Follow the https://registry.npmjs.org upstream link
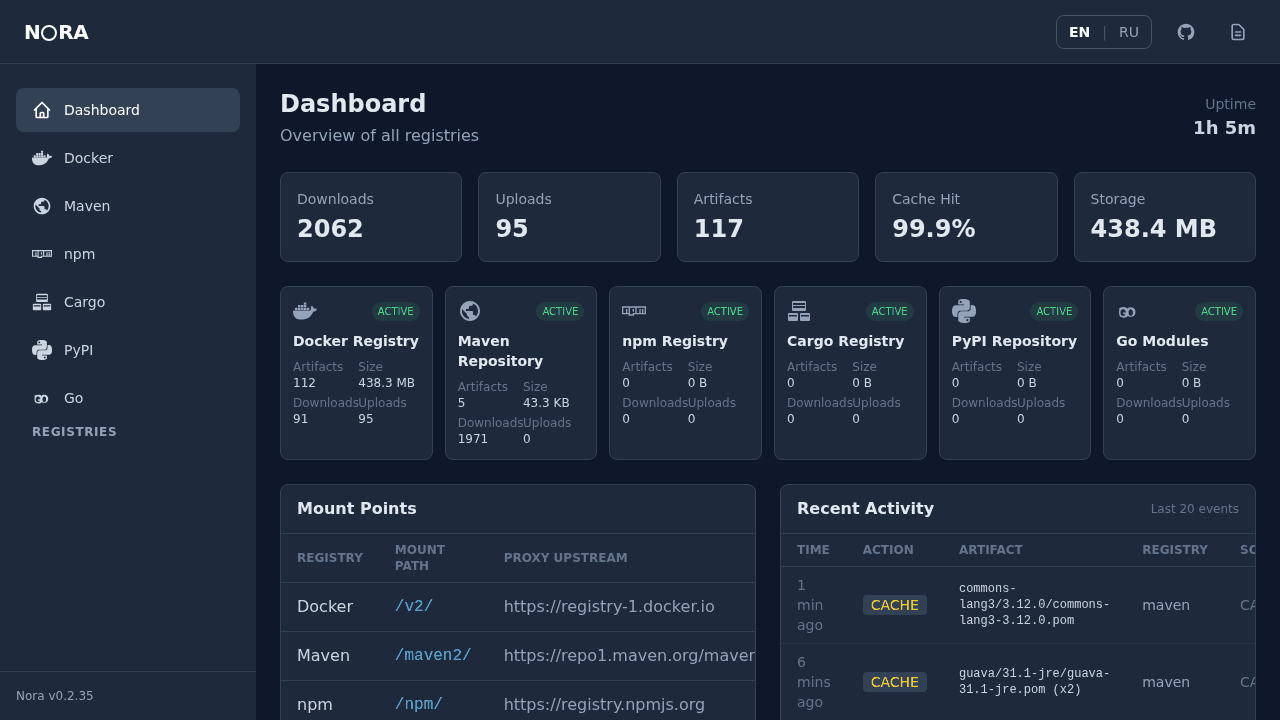This screenshot has width=1280, height=720. tap(604, 704)
